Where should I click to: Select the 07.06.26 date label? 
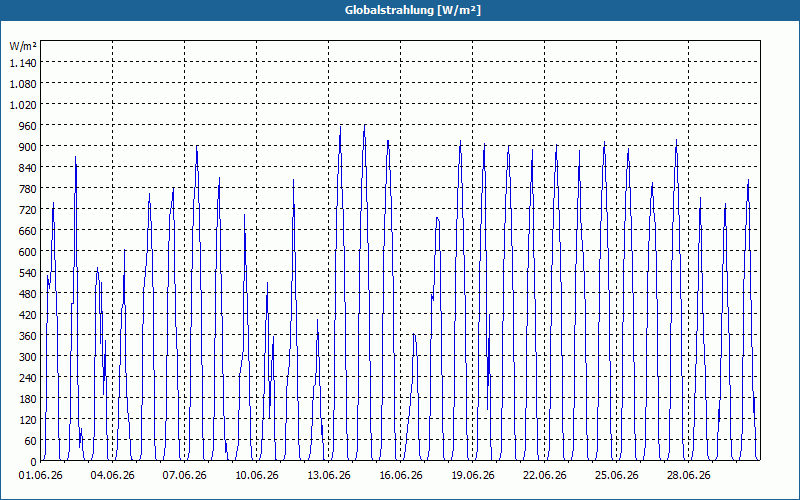(185, 476)
